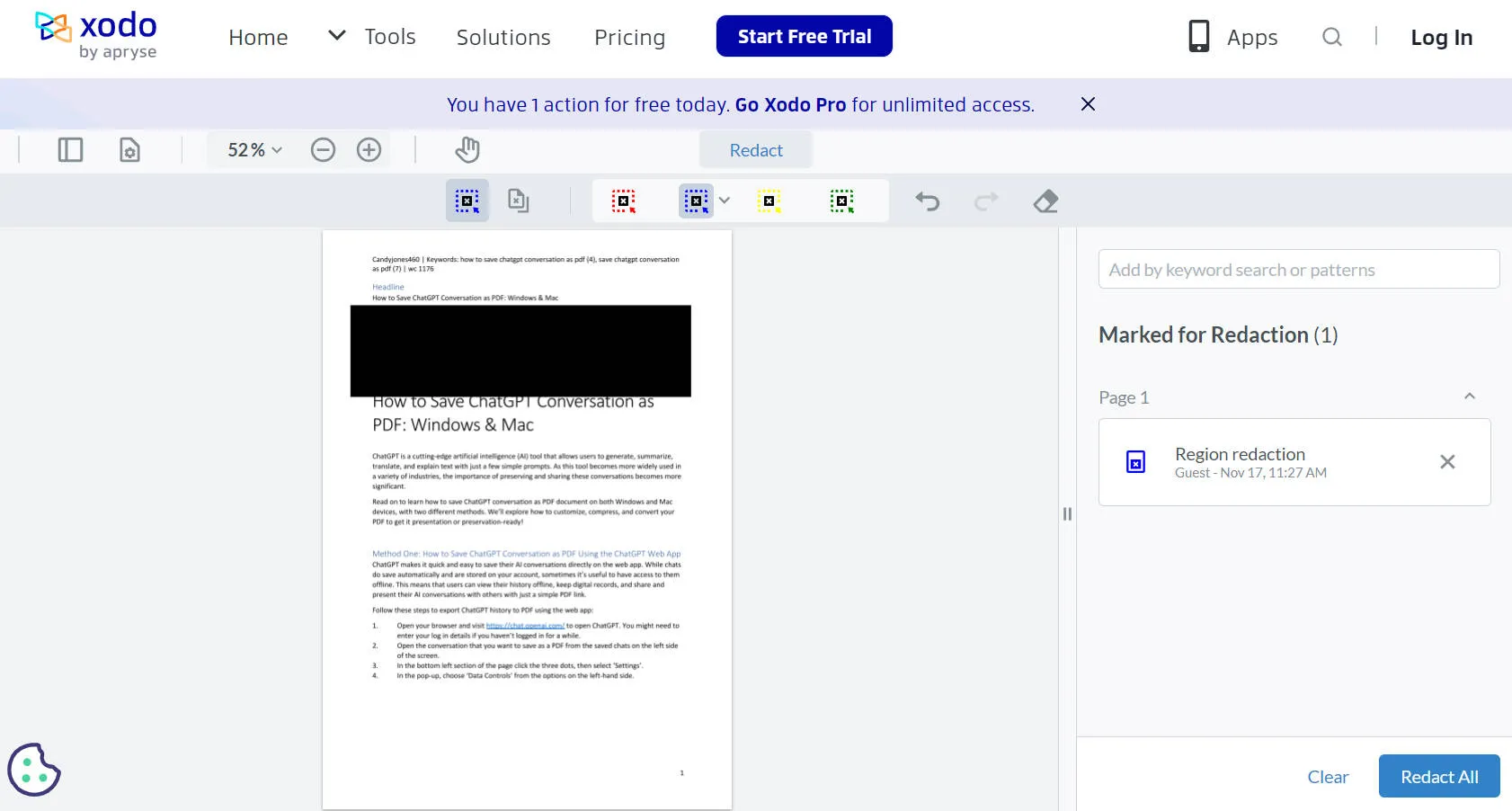Open the blue redaction style dropdown
Viewport: 1512px width, 811px height.
725,201
